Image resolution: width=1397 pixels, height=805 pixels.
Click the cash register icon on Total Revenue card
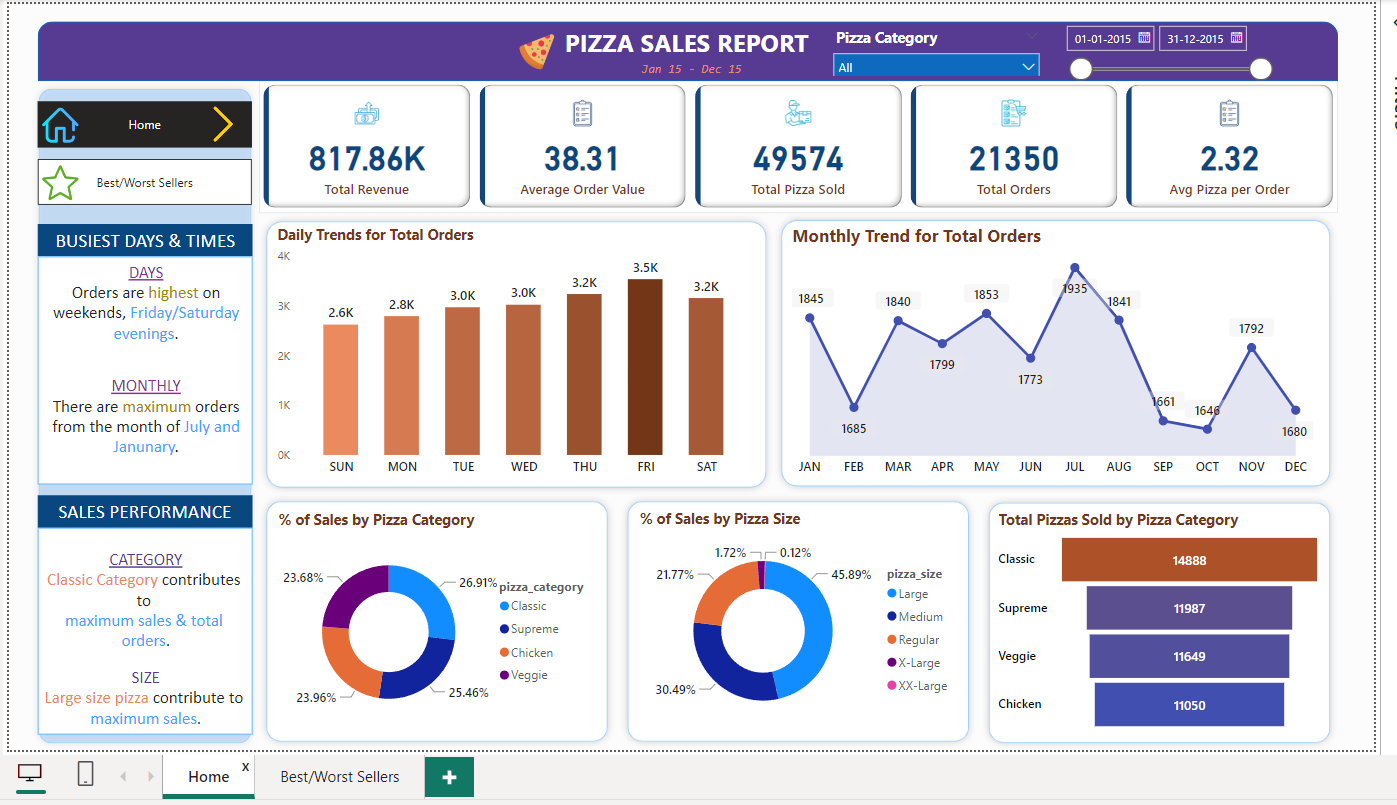pyautogui.click(x=366, y=113)
